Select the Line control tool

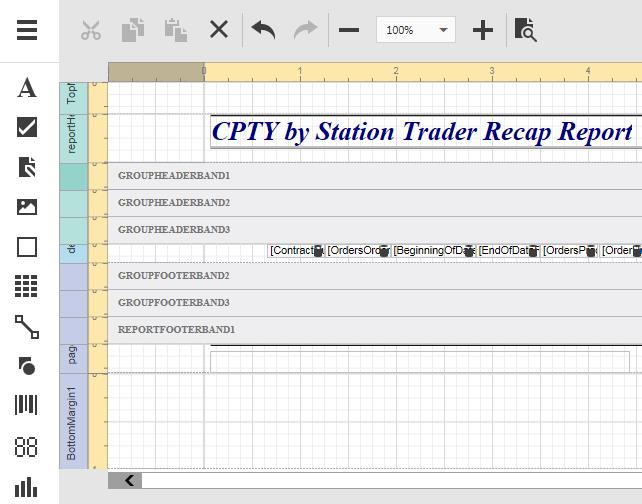(27, 327)
